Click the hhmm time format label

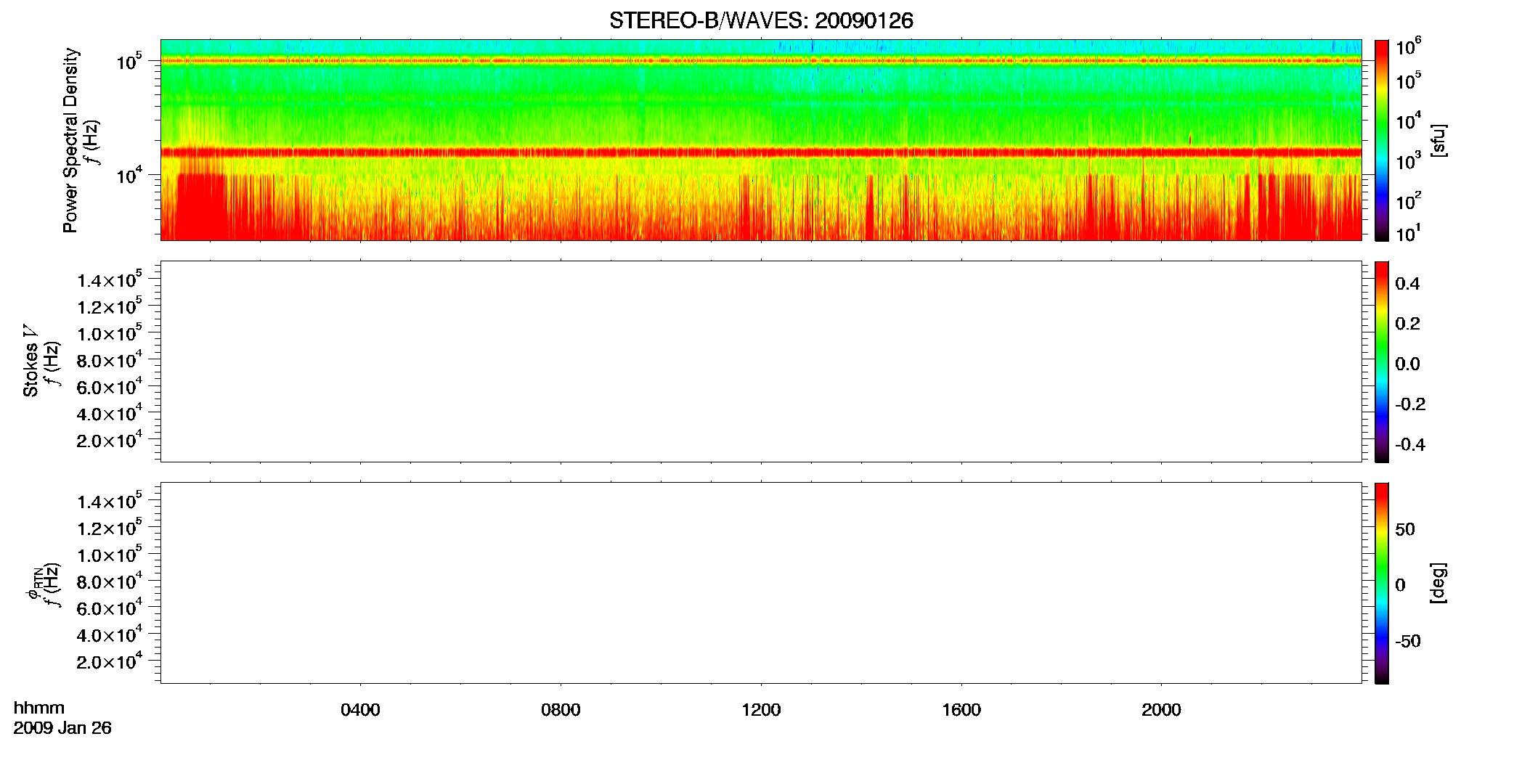point(39,708)
